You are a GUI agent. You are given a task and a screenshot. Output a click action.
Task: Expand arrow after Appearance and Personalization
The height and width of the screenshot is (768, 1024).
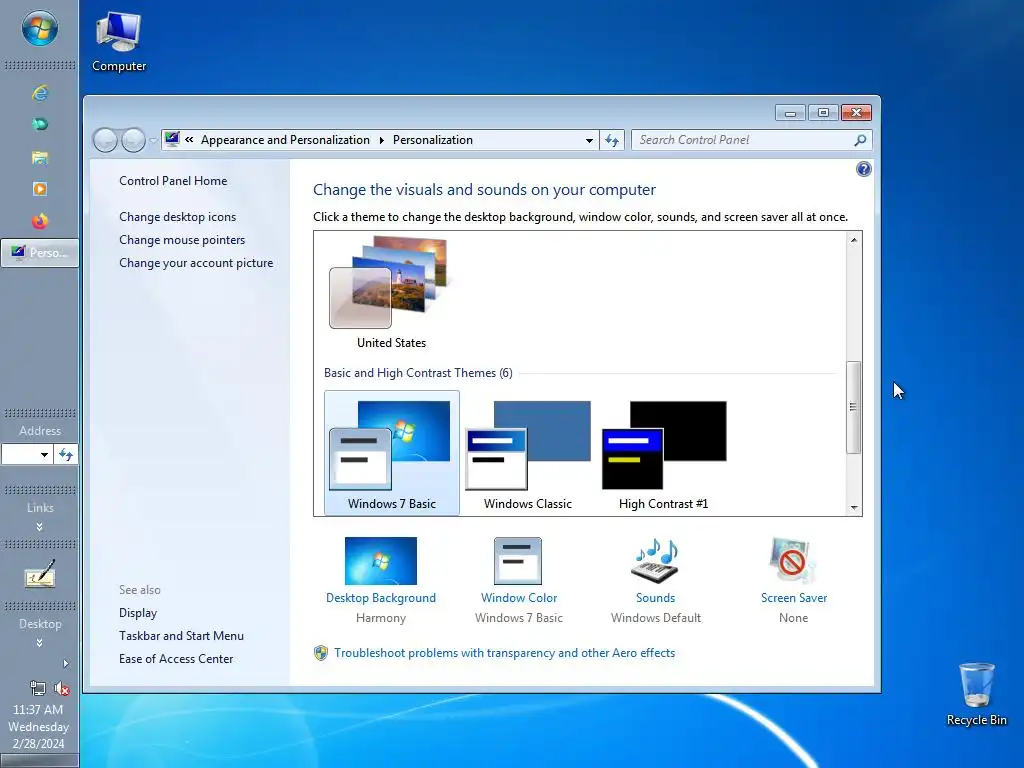coord(381,140)
